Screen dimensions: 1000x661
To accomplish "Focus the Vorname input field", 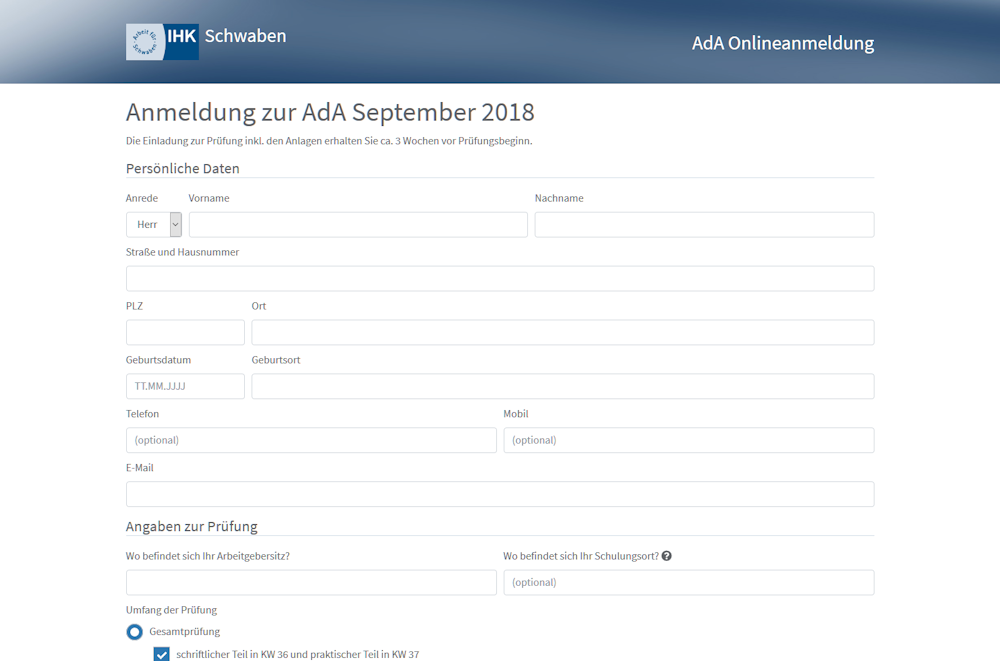I will click(x=358, y=225).
